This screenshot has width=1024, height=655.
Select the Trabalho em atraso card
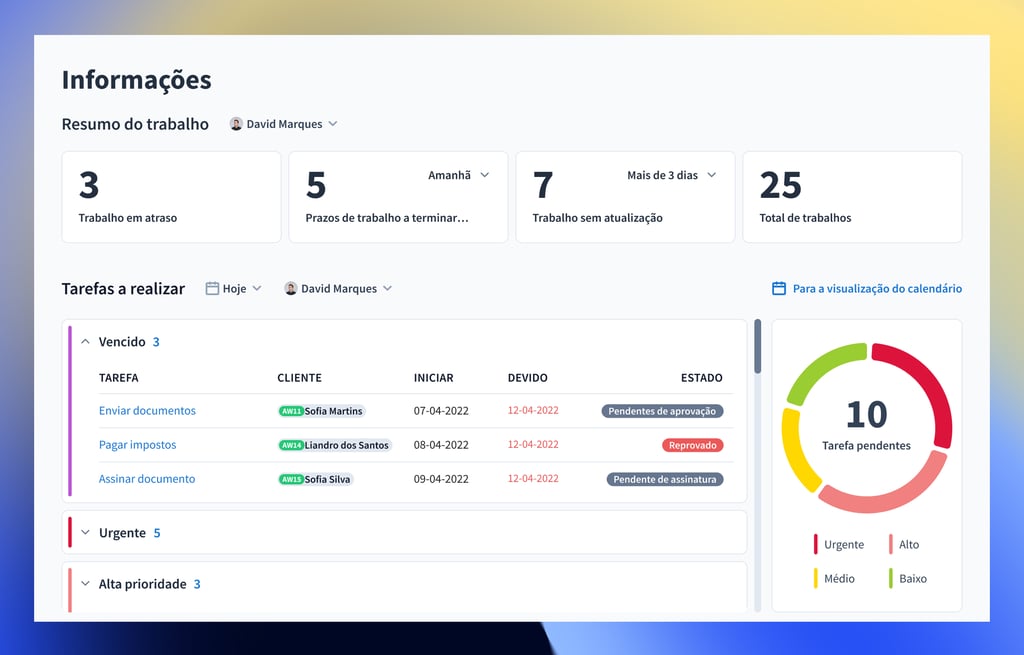pos(171,197)
